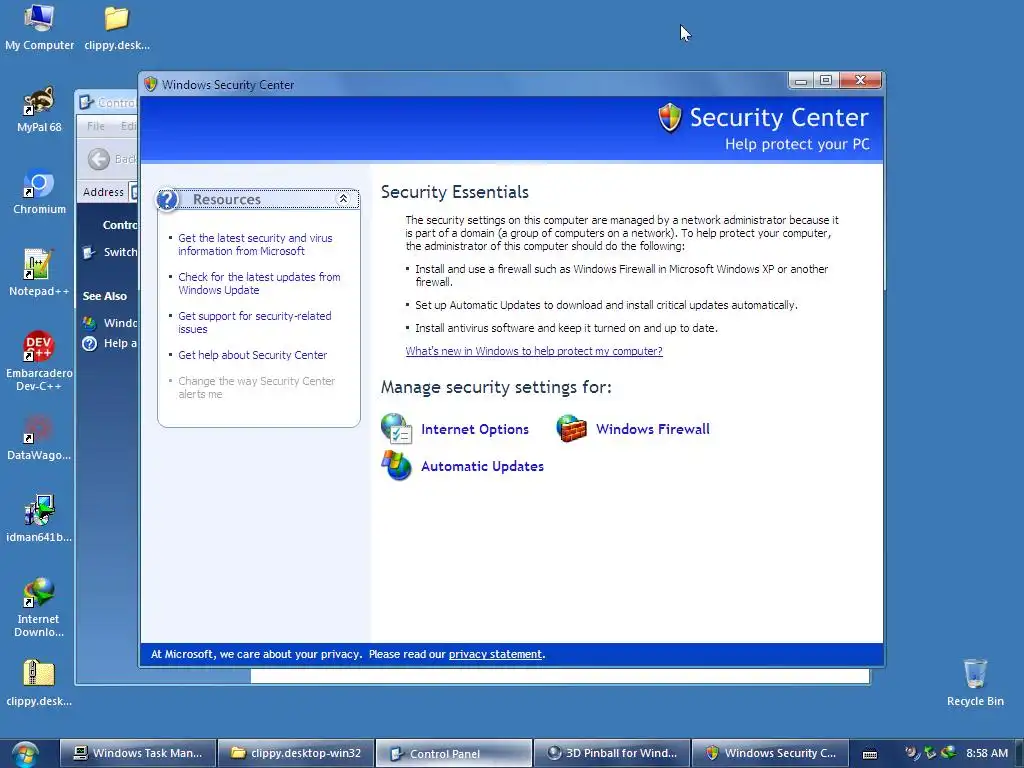Launch Chromium desktop shortcut

[39, 192]
